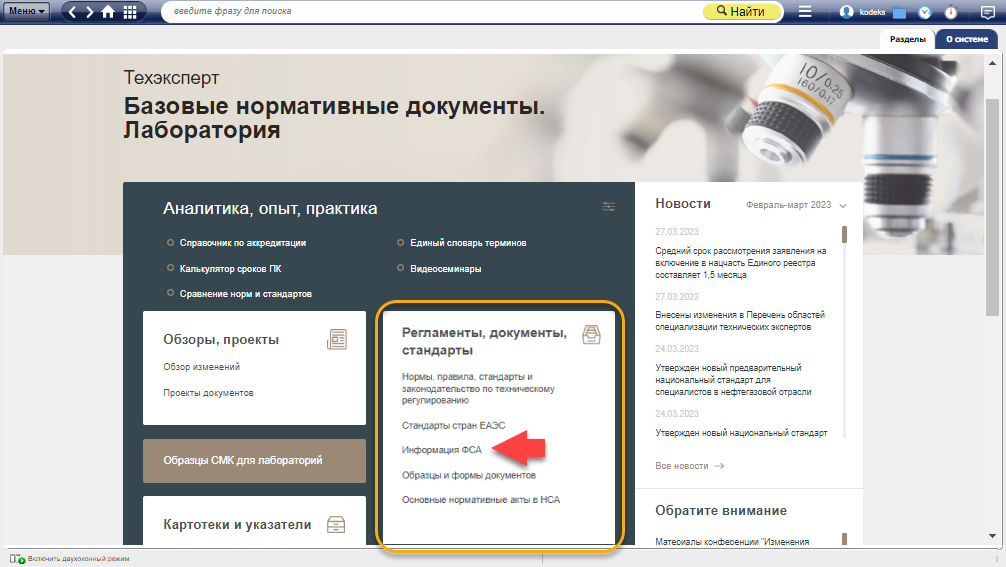Viewport: 1006px width, 567px height.
Task: Go back with the left arrow icon
Action: pos(72,12)
